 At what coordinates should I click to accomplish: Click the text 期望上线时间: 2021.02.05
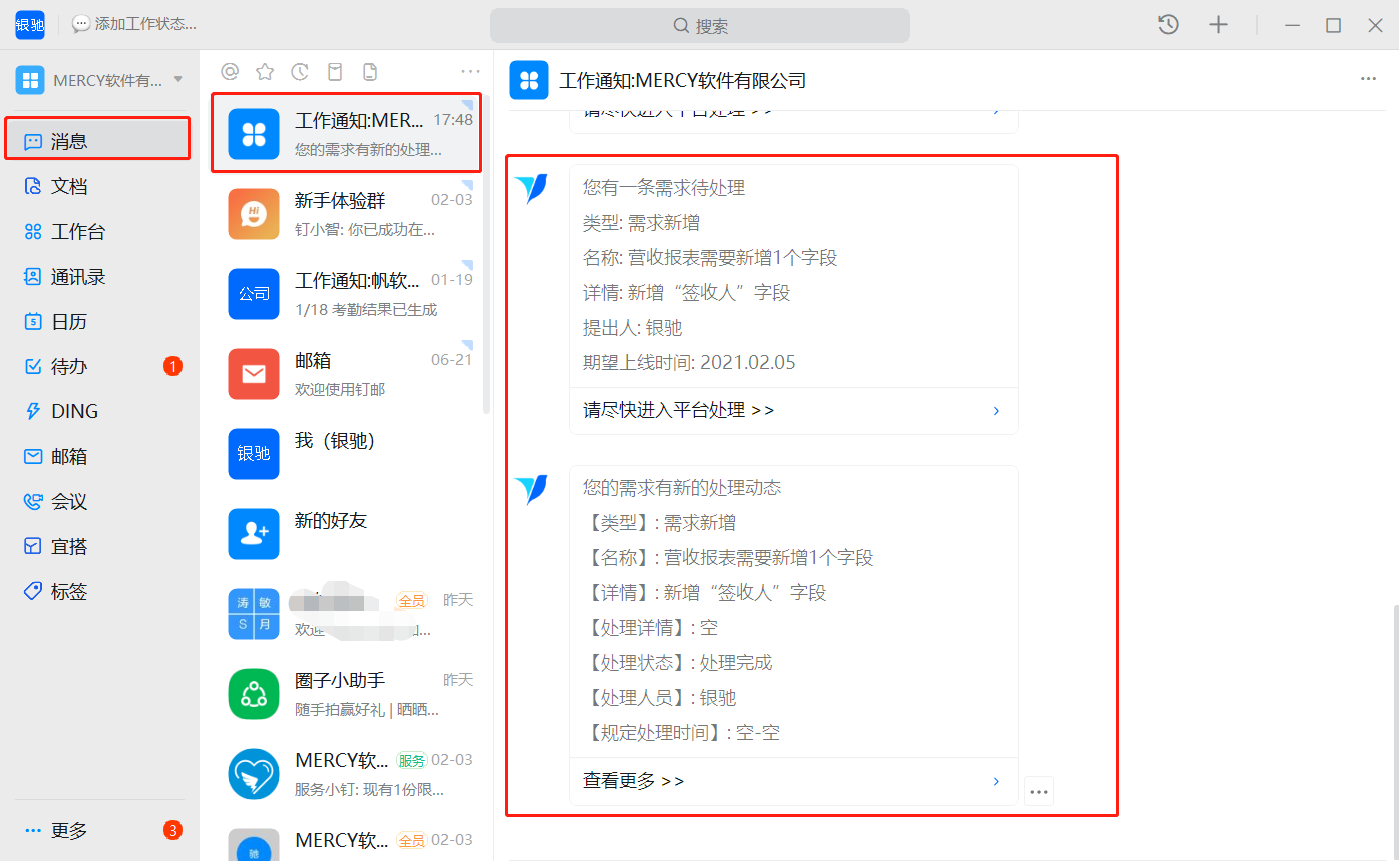click(689, 363)
